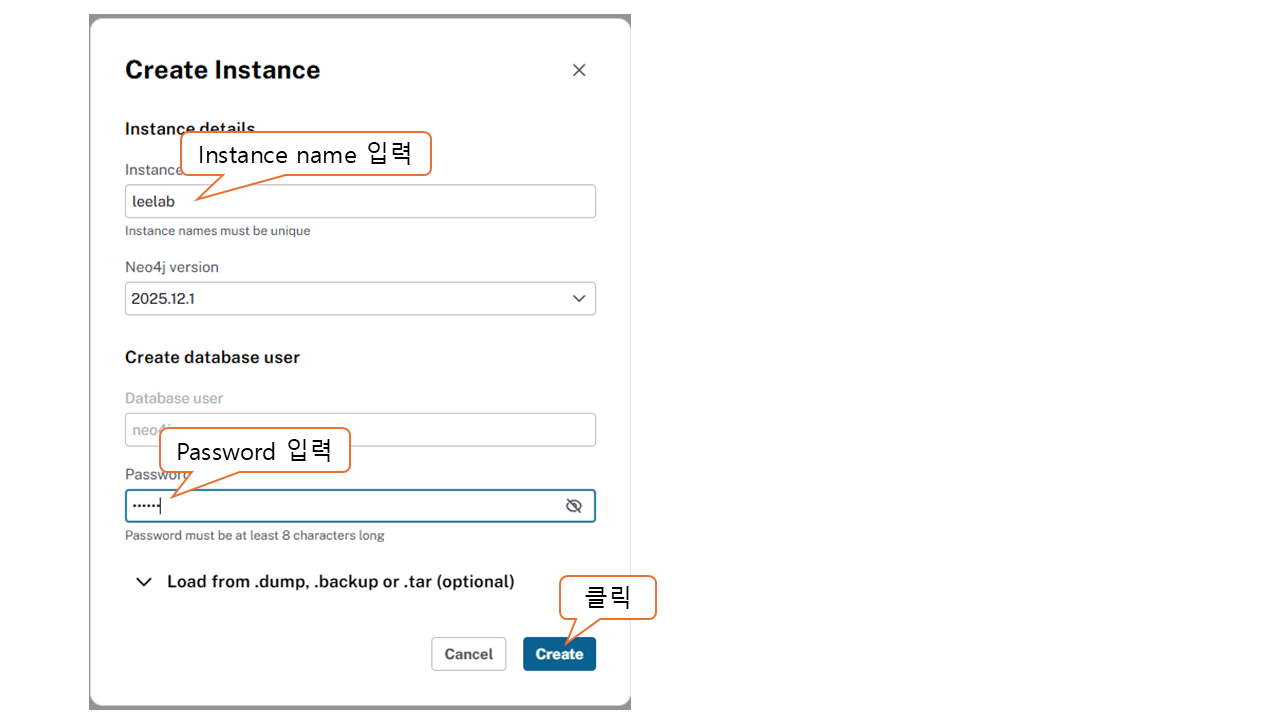This screenshot has height=720, width=1280.
Task: Click the password length requirement hint text
Action: [x=255, y=535]
